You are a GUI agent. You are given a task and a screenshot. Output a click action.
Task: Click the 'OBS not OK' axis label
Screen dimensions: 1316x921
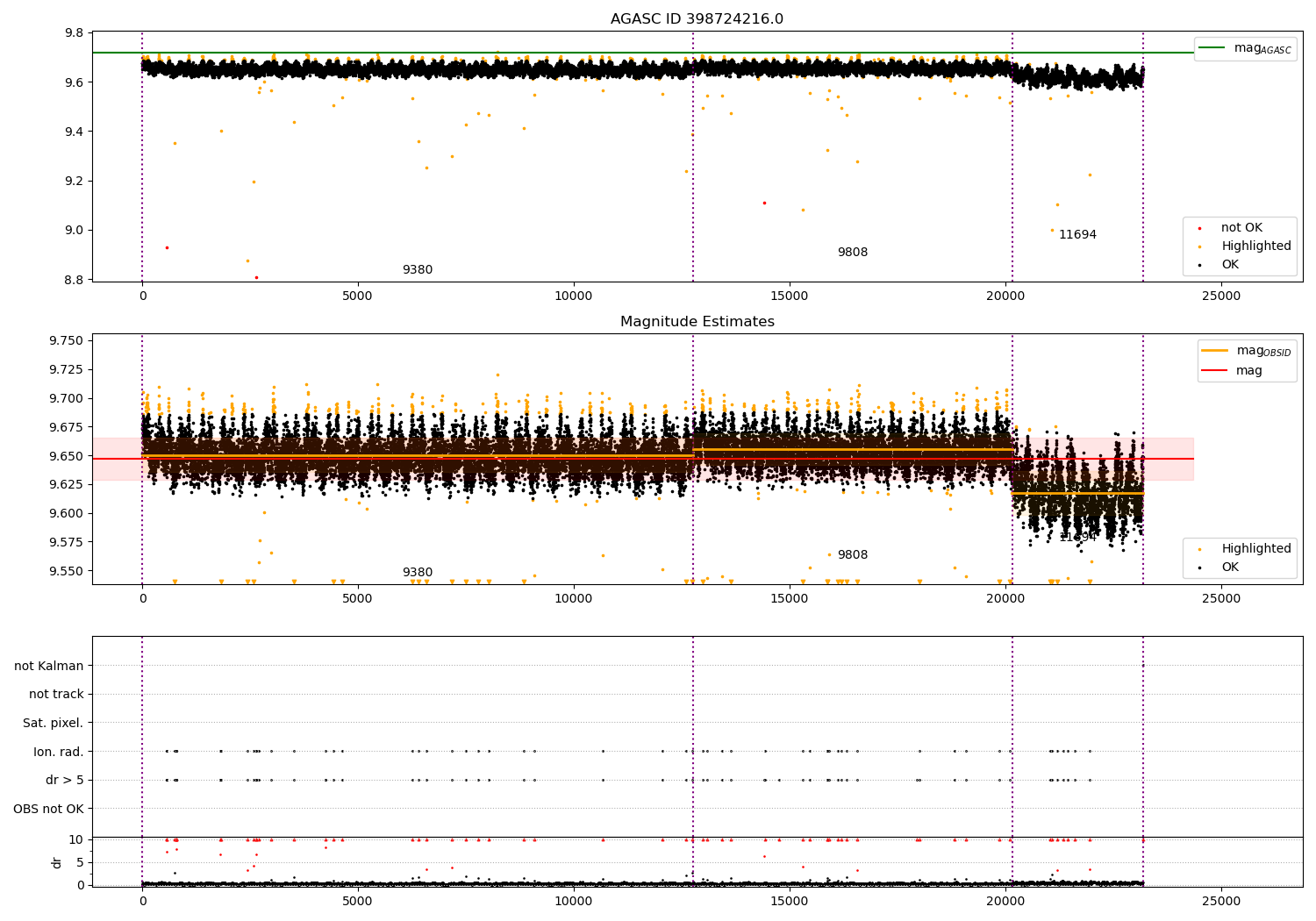(x=48, y=809)
